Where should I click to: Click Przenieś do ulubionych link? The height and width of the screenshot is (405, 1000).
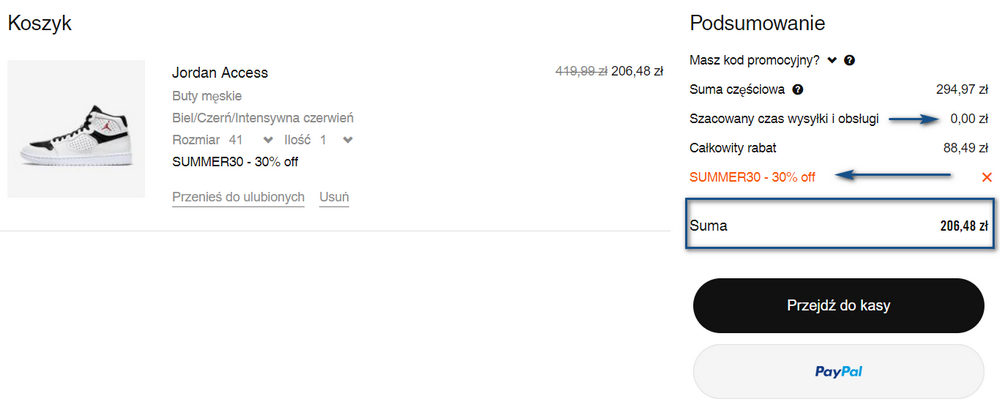pyautogui.click(x=238, y=197)
